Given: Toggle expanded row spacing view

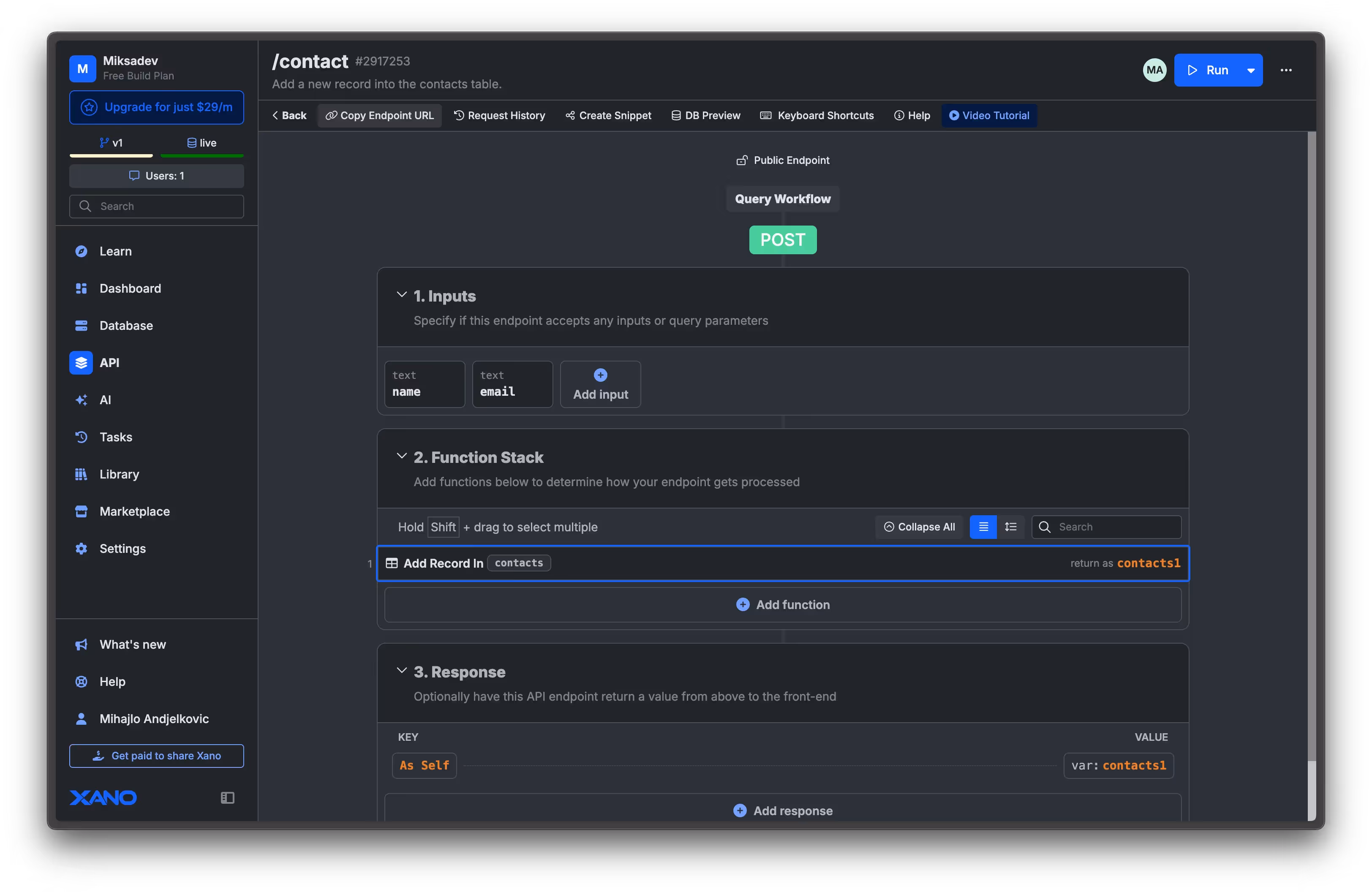Looking at the screenshot, I should [x=1011, y=527].
